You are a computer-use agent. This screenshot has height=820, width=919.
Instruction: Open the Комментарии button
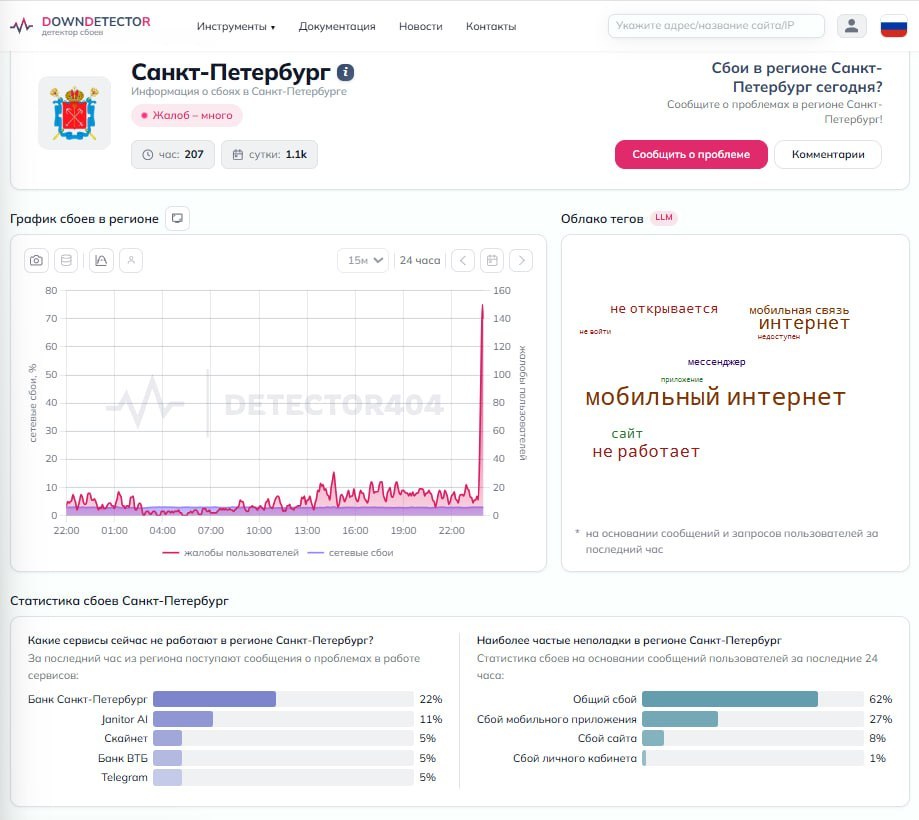pos(828,154)
